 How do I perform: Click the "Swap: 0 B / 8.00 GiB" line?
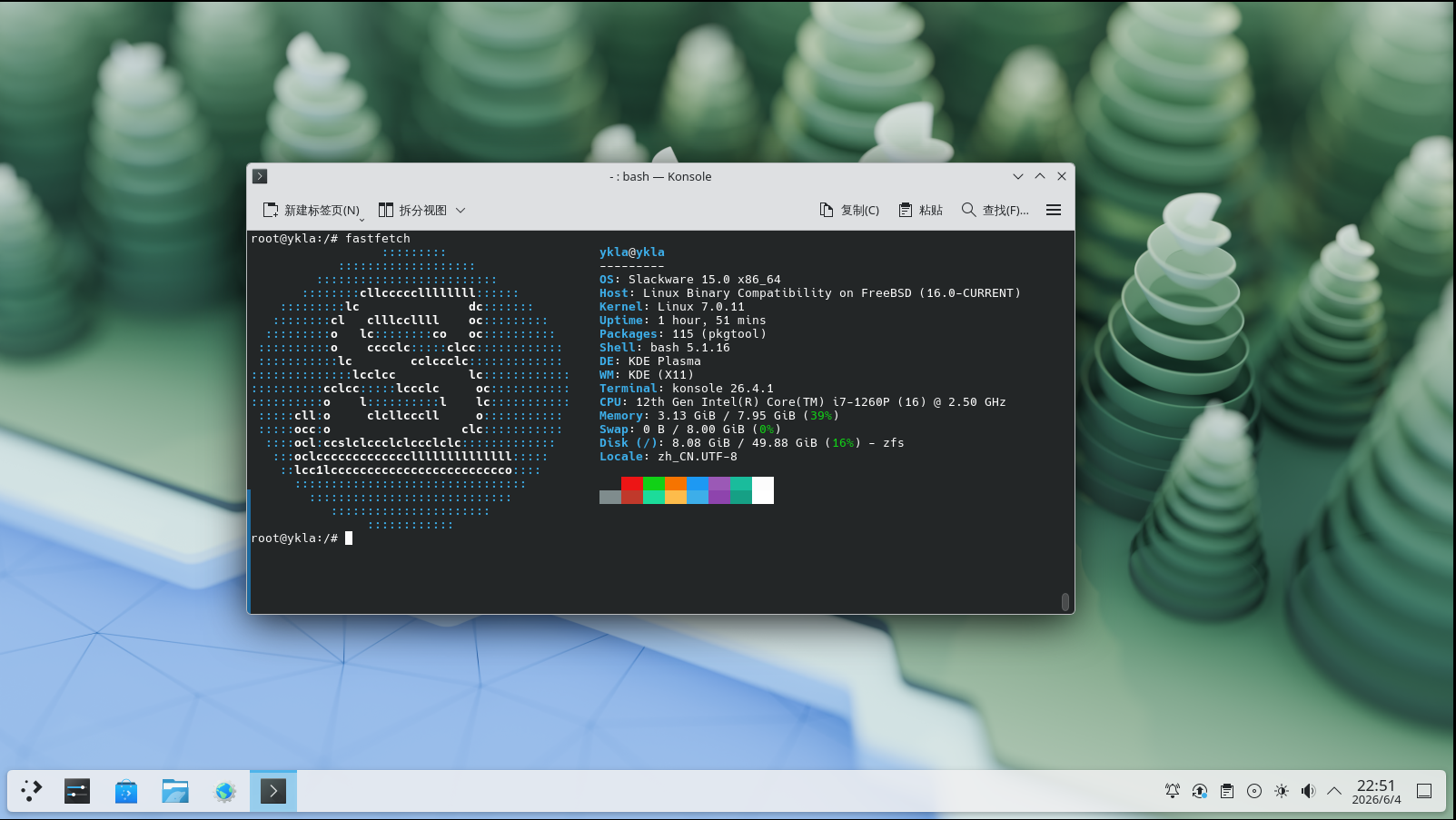[690, 430]
